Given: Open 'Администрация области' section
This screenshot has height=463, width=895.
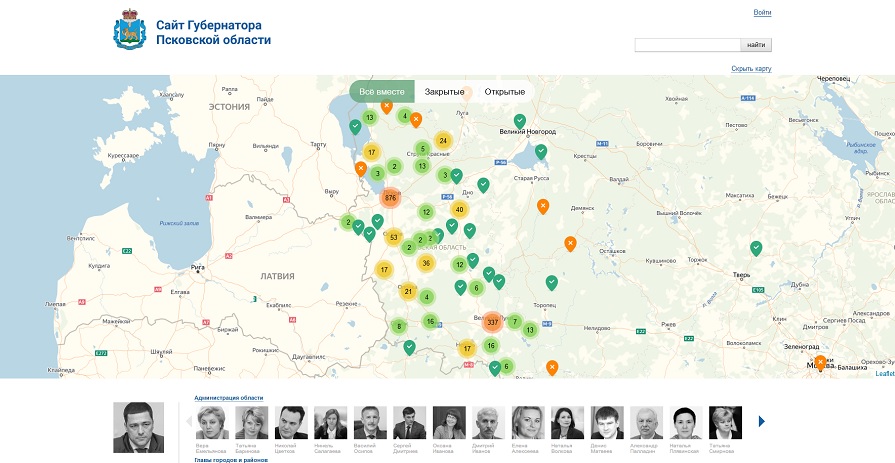Looking at the screenshot, I should tap(229, 398).
